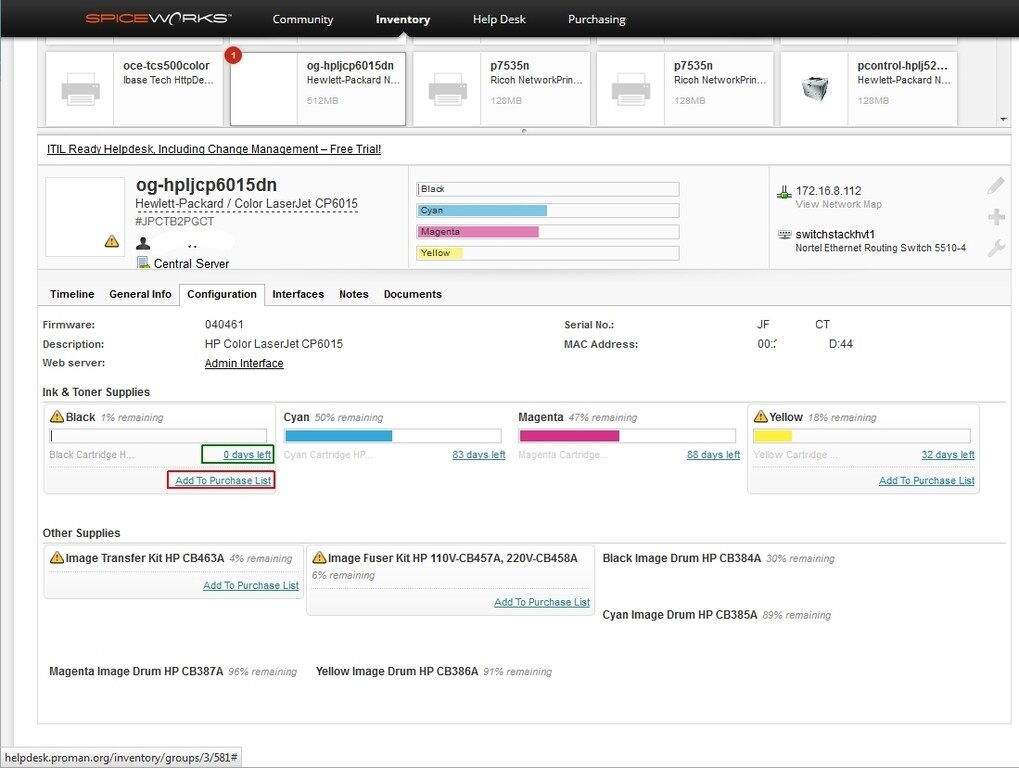The image size is (1019, 768).
Task: Switch to the Interfaces tab
Action: [x=297, y=294]
